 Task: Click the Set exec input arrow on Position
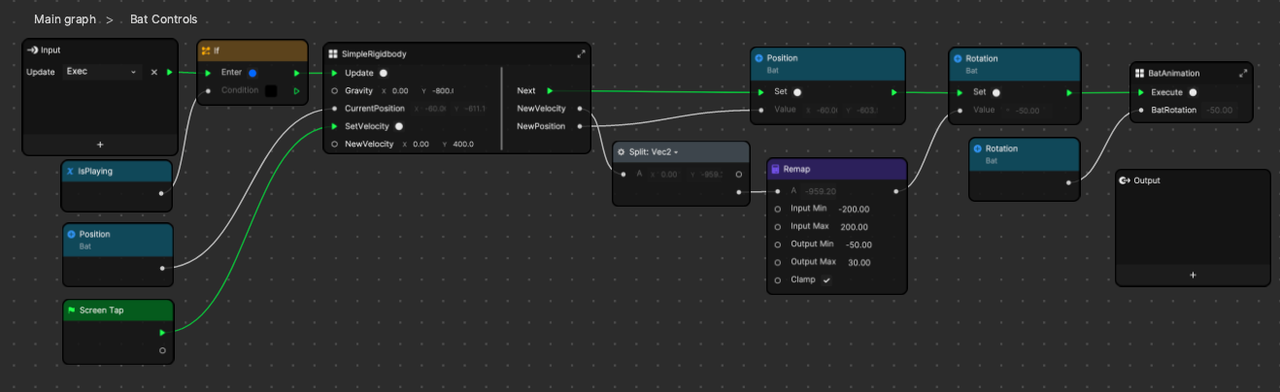coord(761,92)
